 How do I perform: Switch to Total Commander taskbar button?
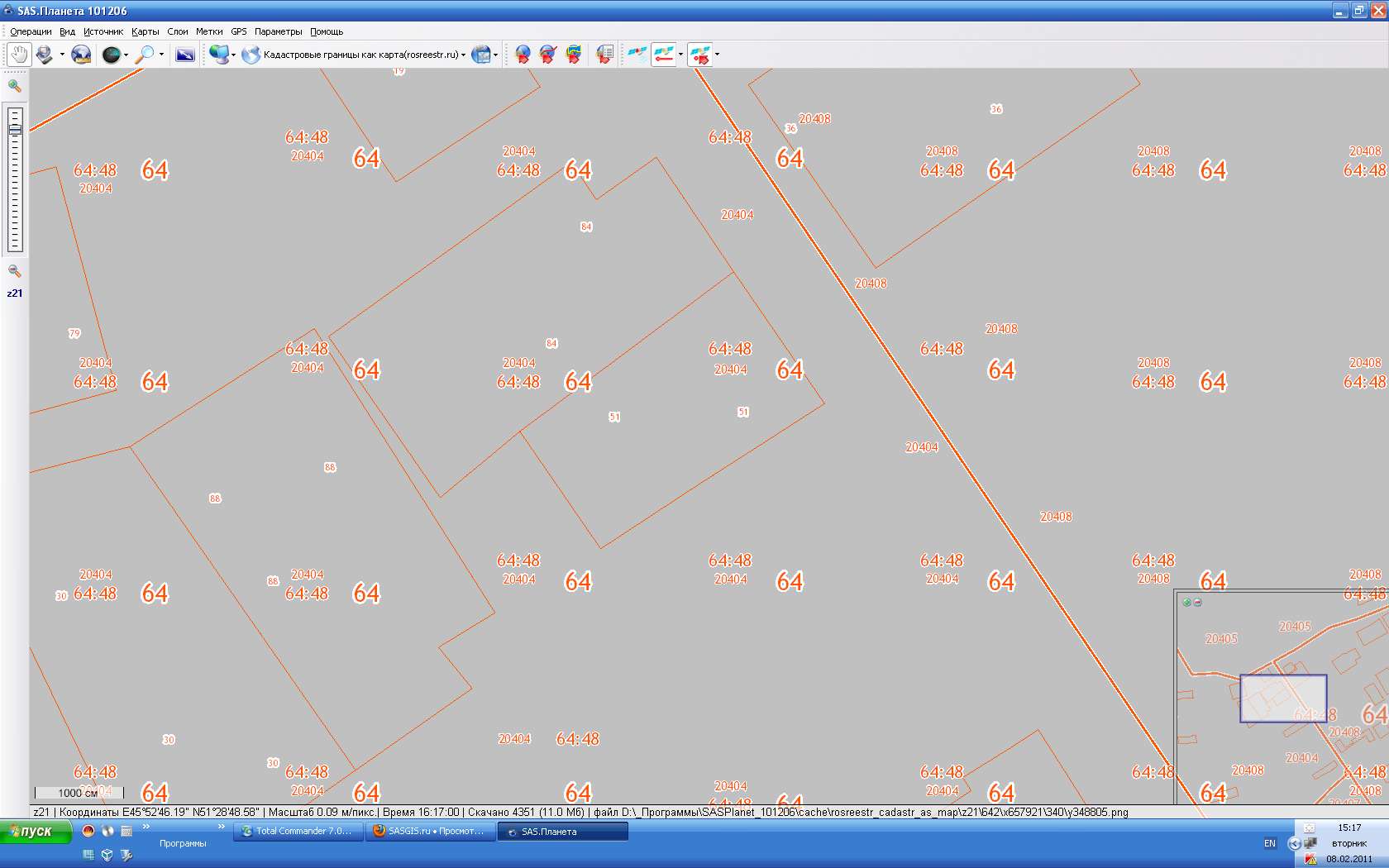pos(298,832)
